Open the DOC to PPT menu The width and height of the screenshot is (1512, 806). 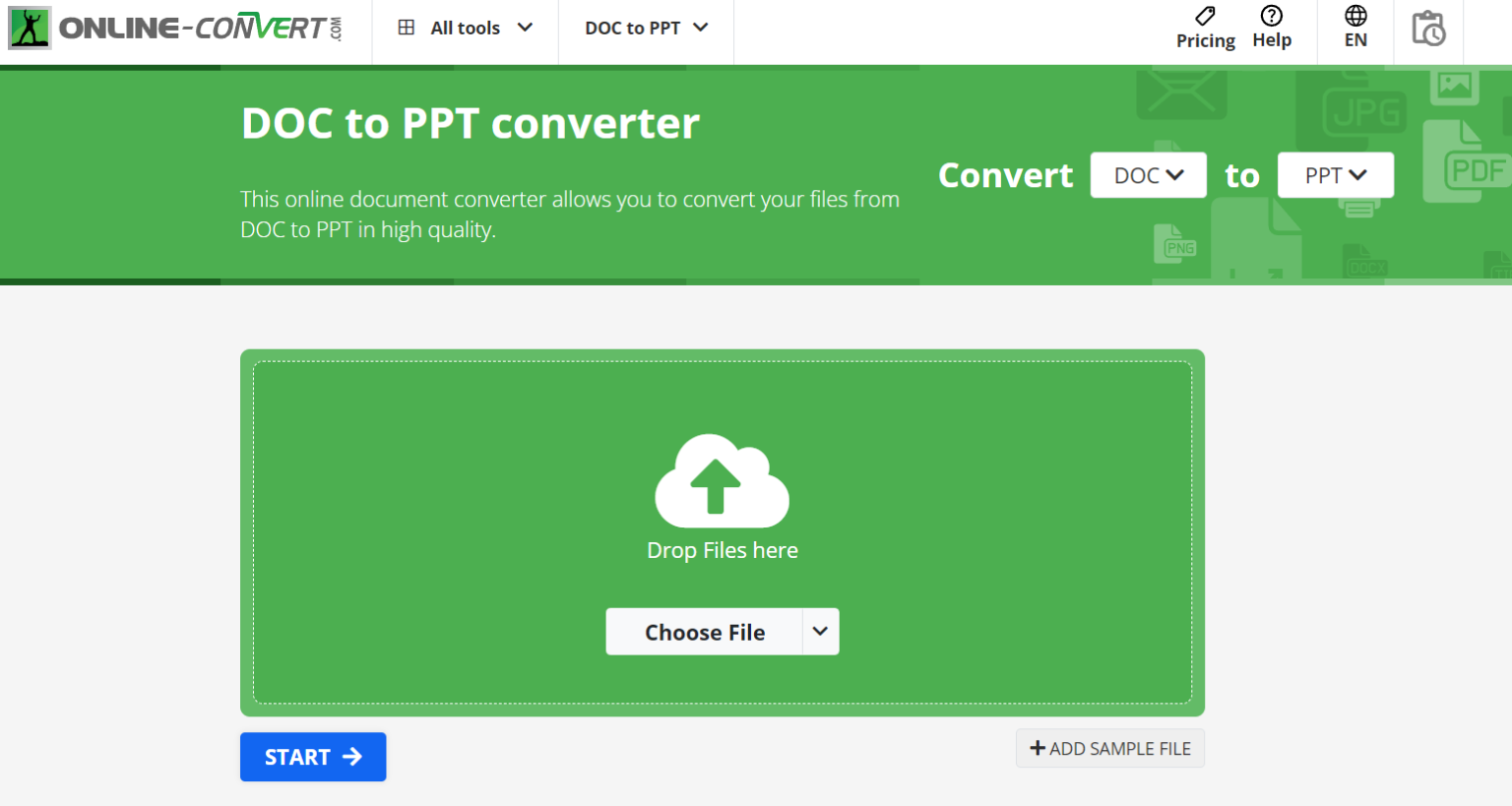(646, 28)
